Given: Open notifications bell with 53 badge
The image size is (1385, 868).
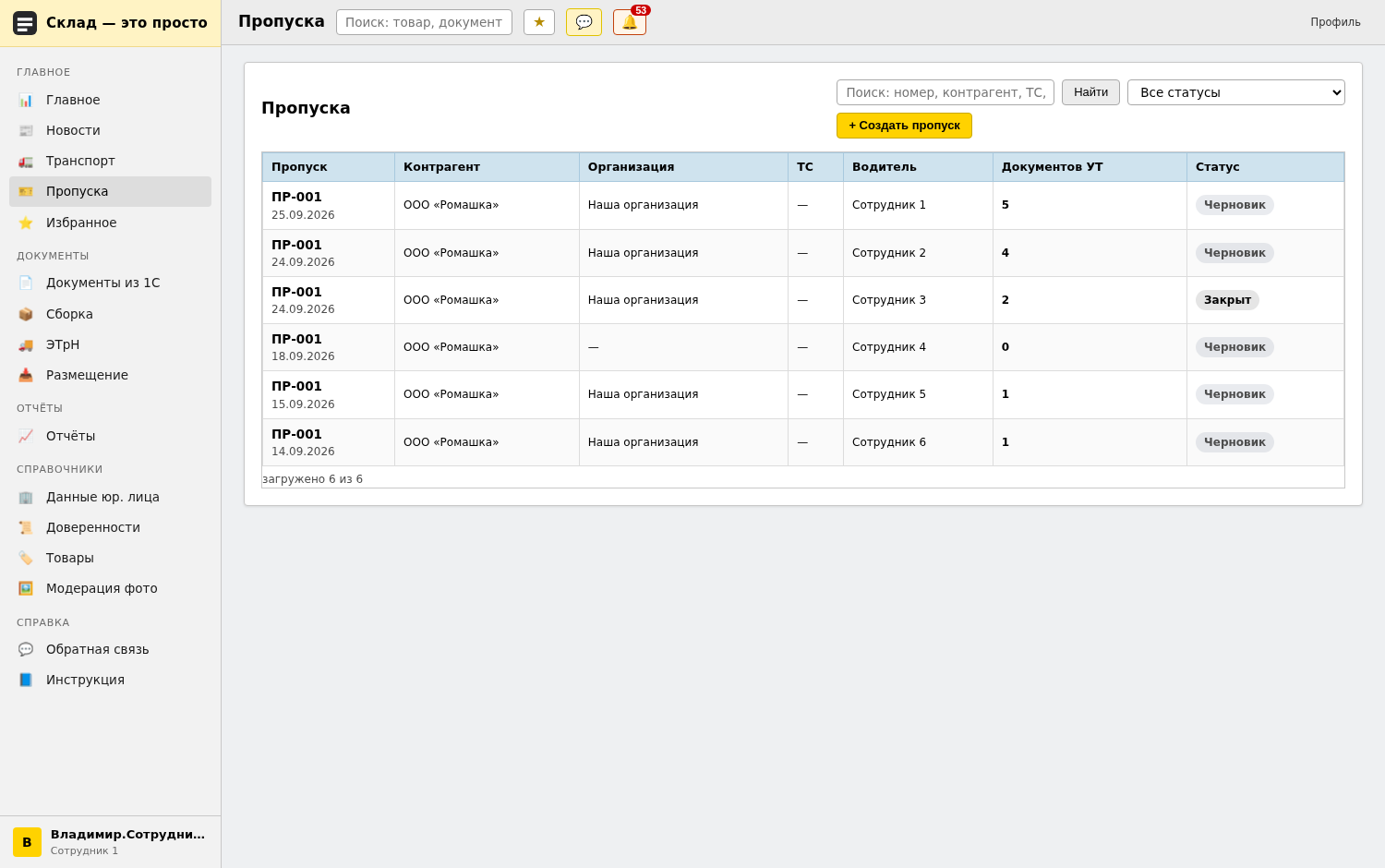Looking at the screenshot, I should [630, 22].
